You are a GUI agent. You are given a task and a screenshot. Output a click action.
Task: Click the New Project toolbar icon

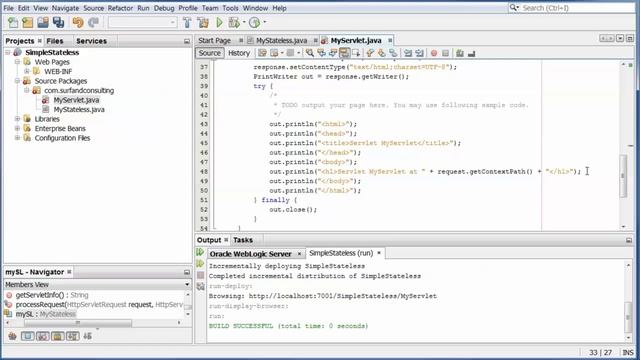pos(28,22)
